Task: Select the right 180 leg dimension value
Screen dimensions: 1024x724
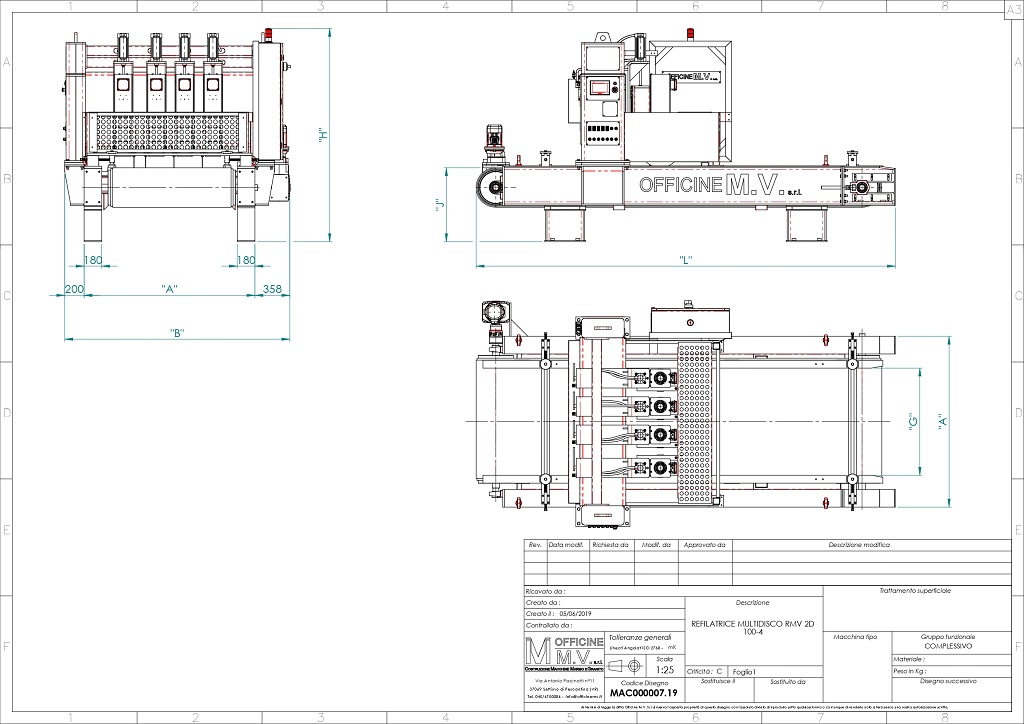Action: (246, 260)
